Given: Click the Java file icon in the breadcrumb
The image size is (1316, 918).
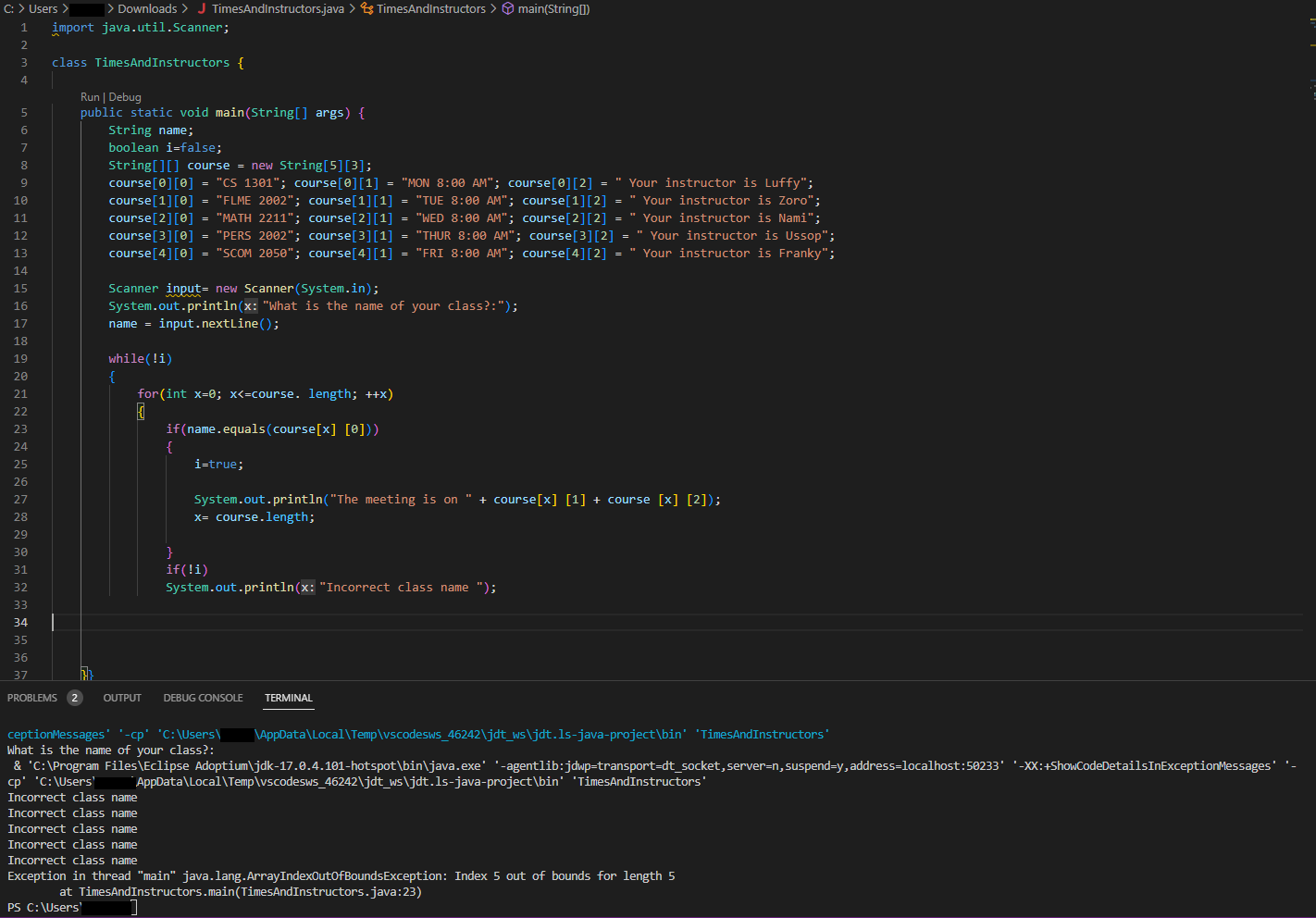Looking at the screenshot, I should tap(202, 8).
